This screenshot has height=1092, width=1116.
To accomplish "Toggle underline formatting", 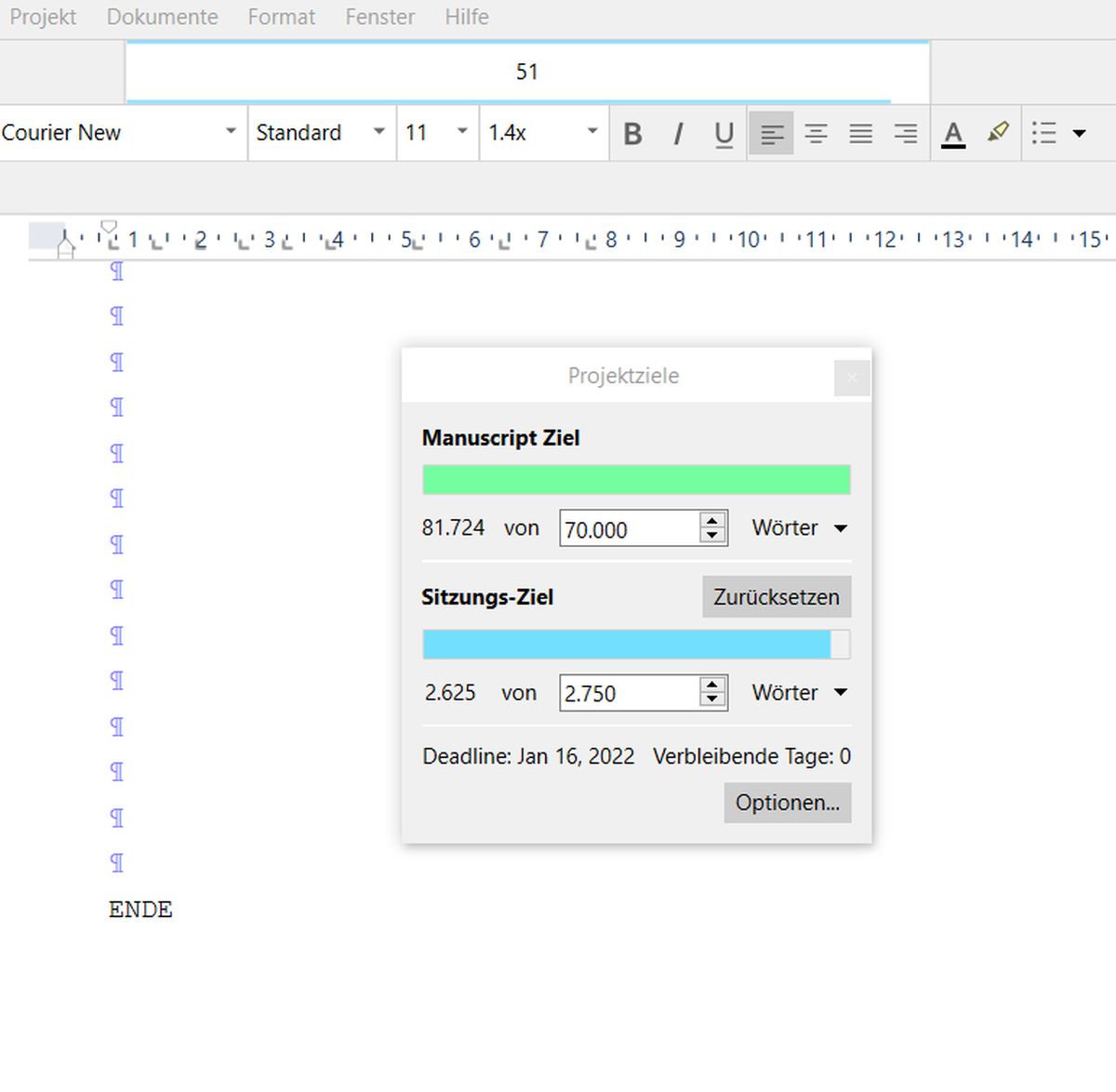I will point(724,134).
